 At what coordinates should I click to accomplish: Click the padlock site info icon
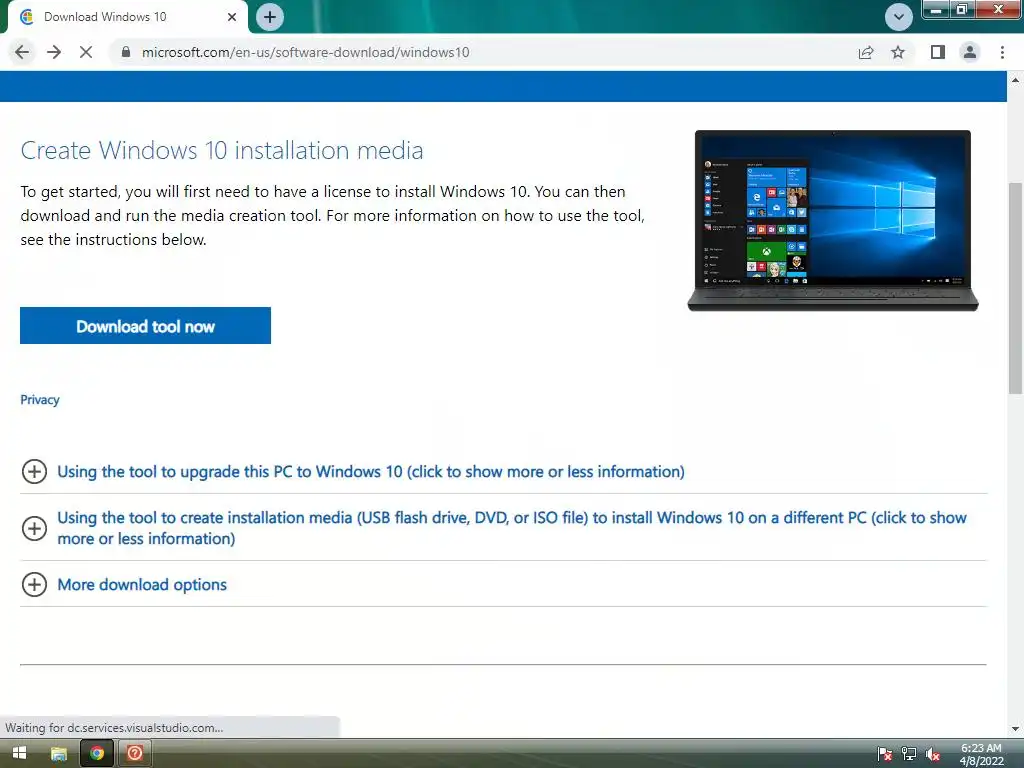click(x=125, y=52)
